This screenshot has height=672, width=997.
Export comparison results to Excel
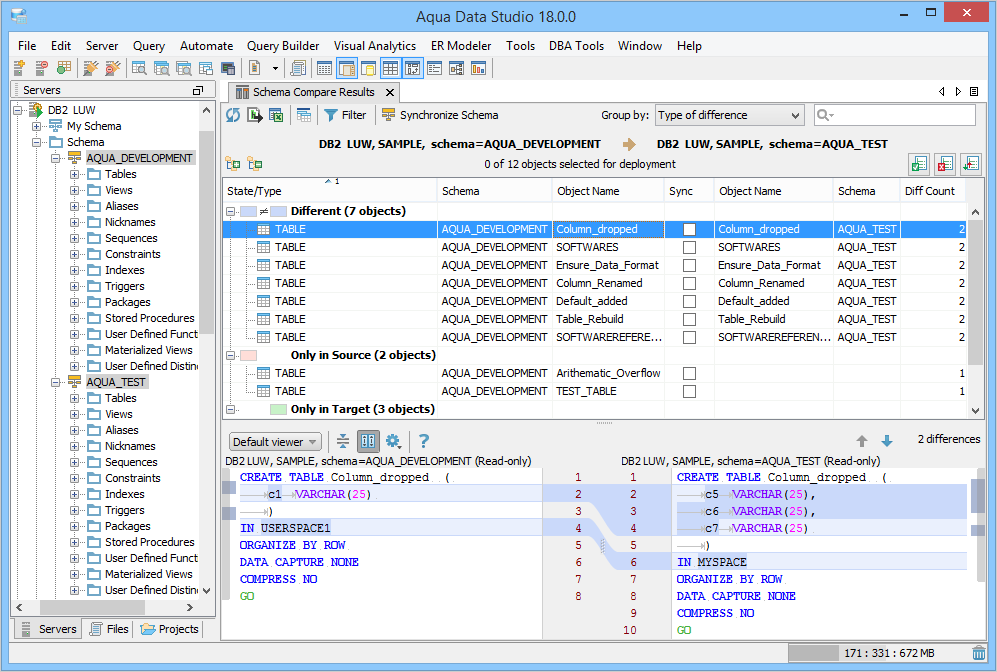click(x=277, y=115)
